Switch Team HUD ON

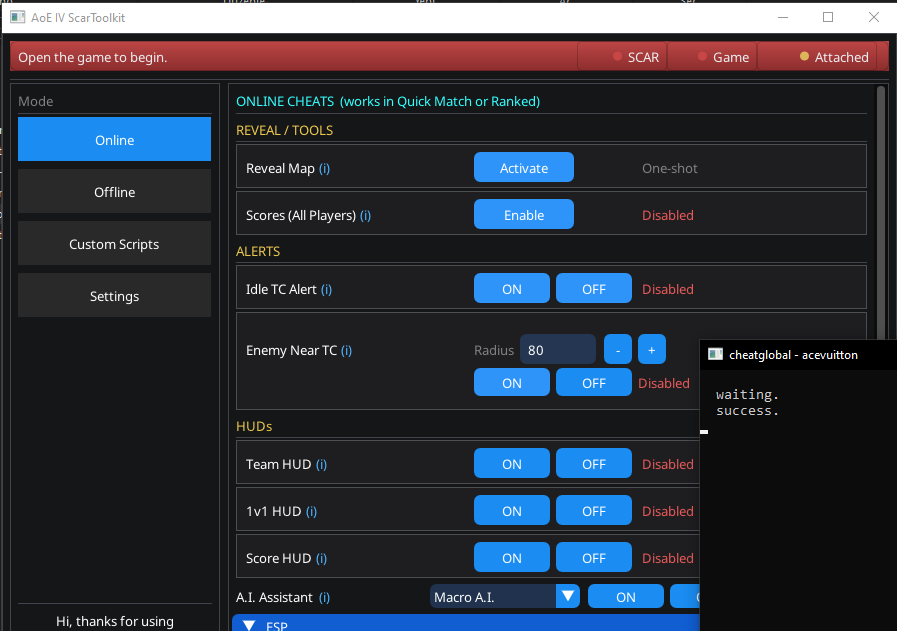pos(511,463)
